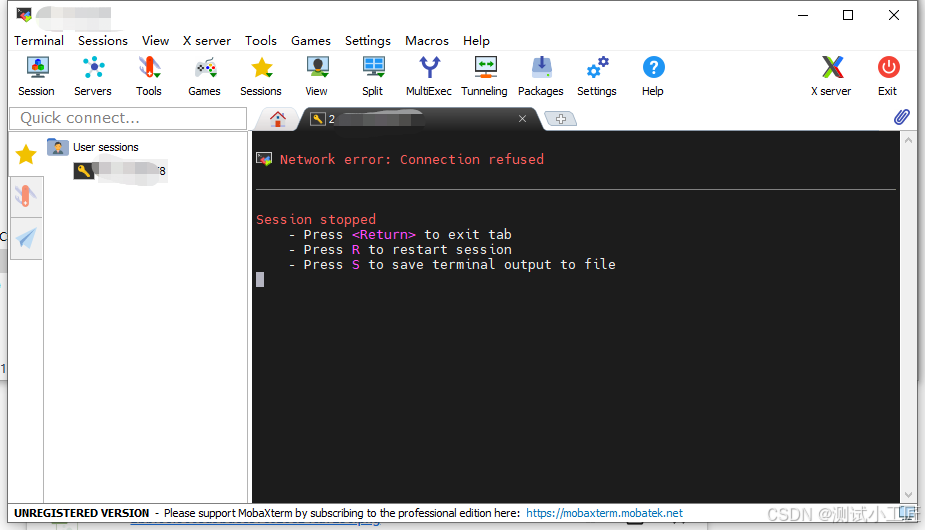Select the Tools knife sidebar tab

(x=26, y=196)
